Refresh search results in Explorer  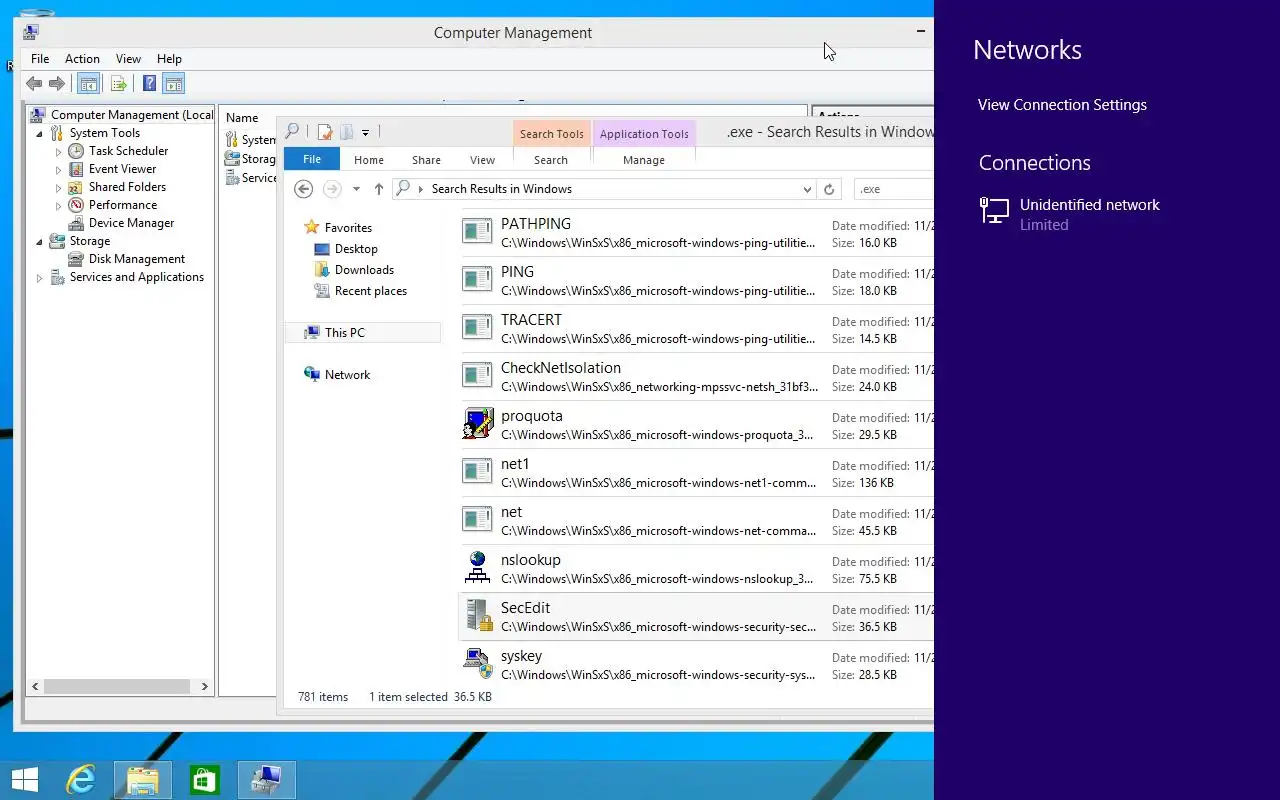[829, 189]
